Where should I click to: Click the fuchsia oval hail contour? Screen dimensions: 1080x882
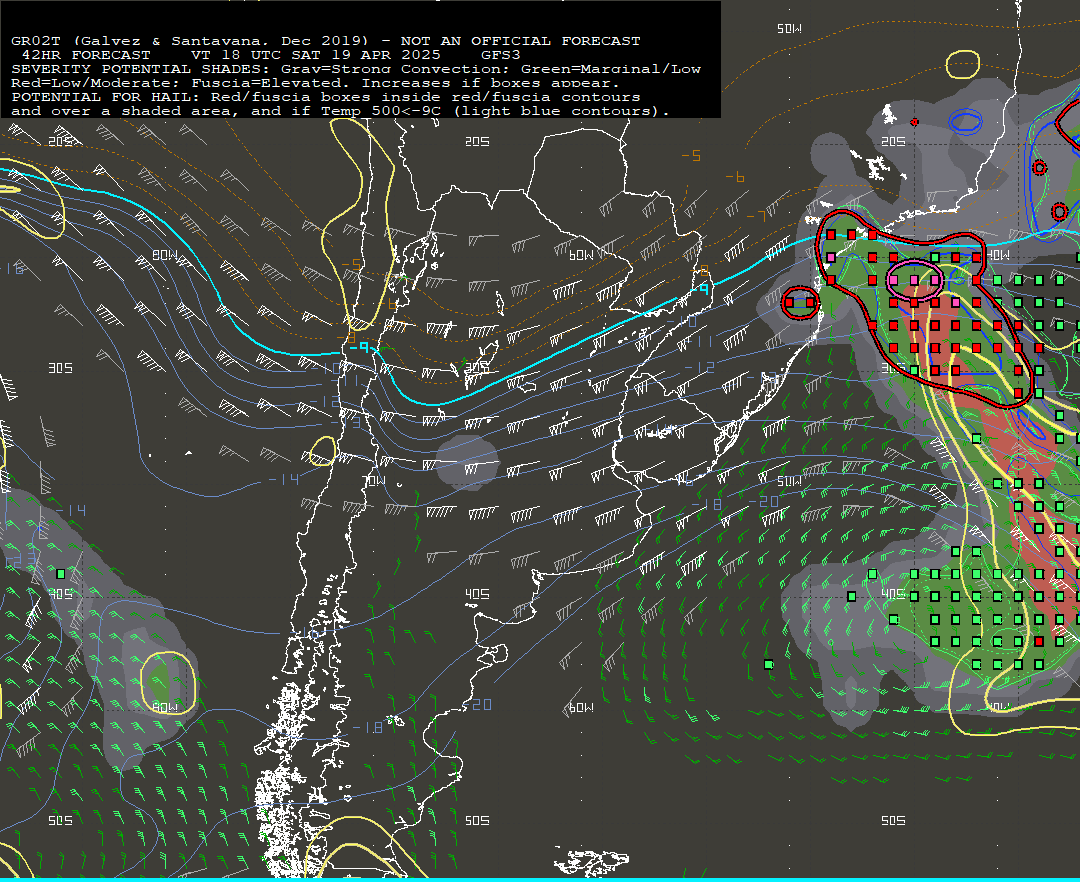click(x=914, y=279)
